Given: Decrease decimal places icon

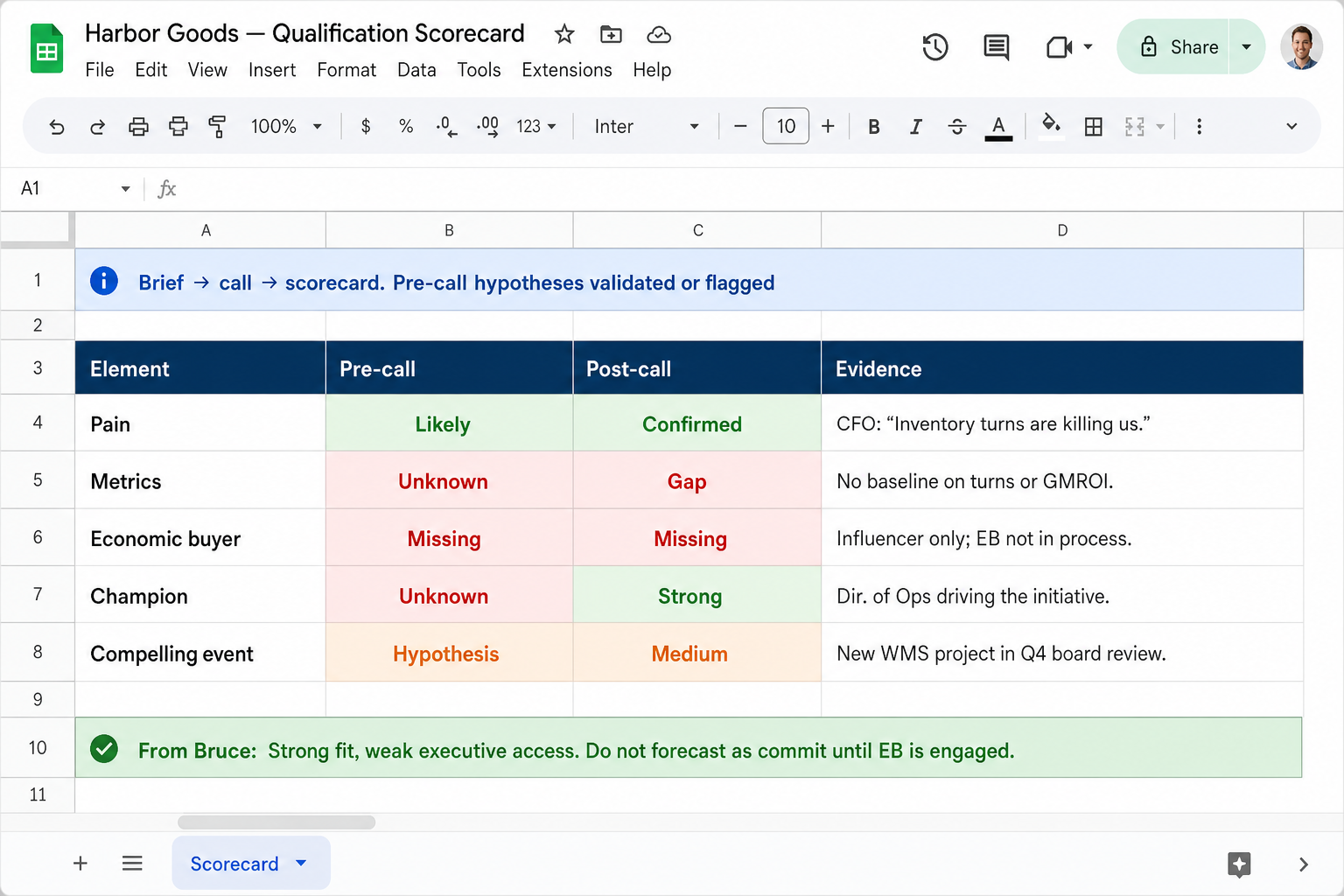Looking at the screenshot, I should tap(446, 127).
